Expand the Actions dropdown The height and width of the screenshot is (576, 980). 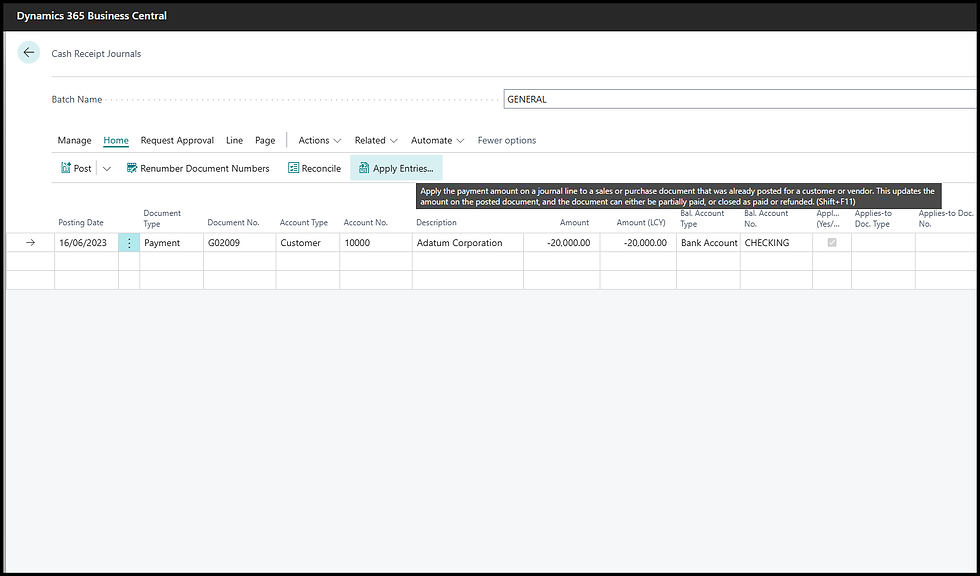(319, 141)
